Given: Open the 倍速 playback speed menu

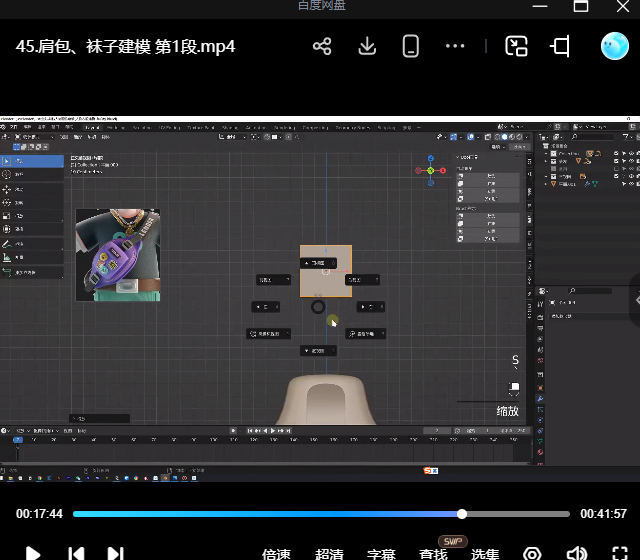Looking at the screenshot, I should (x=276, y=553).
